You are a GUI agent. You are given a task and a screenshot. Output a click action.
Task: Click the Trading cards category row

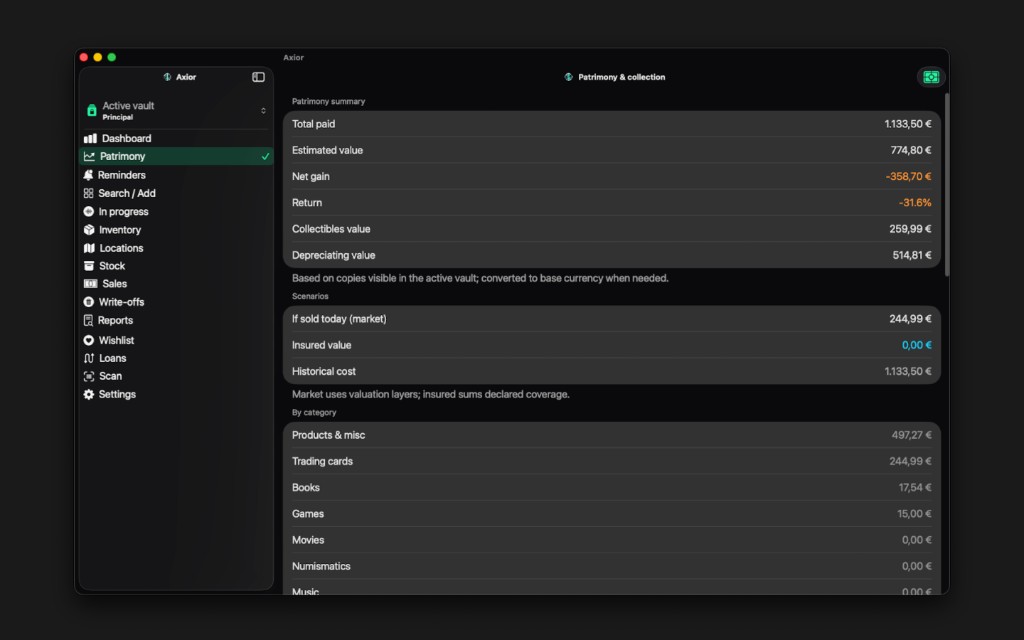click(612, 461)
